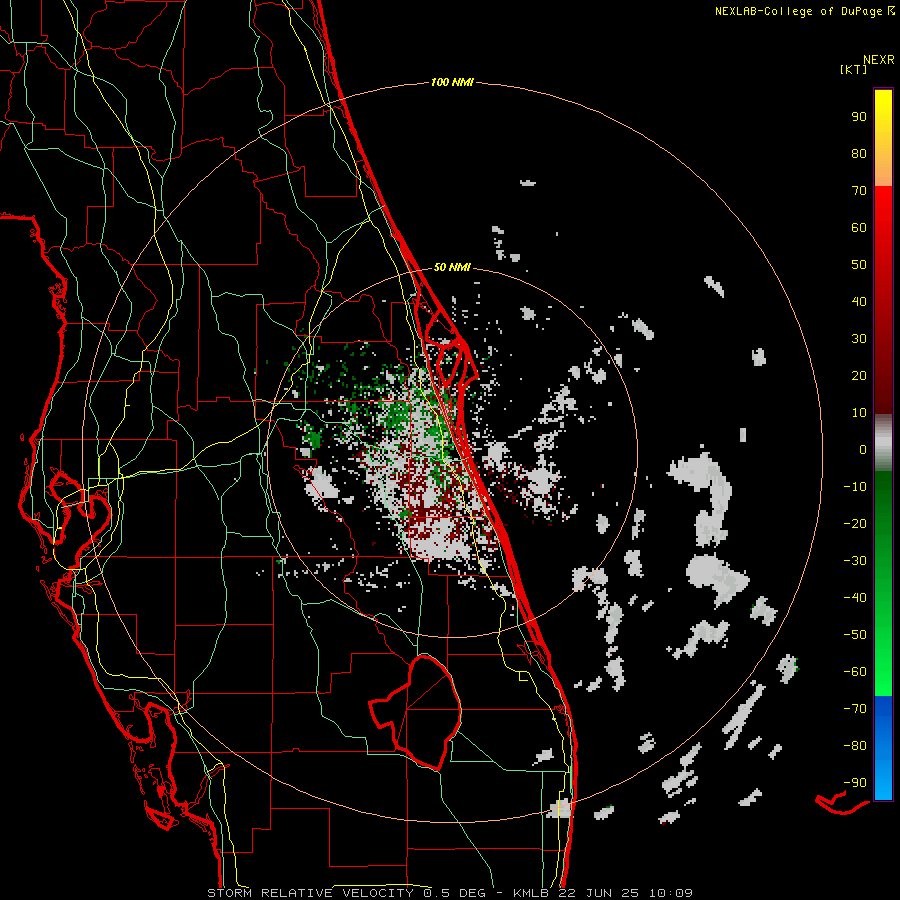
Task: Click the -80 value on the velocity scale
Action: (855, 746)
